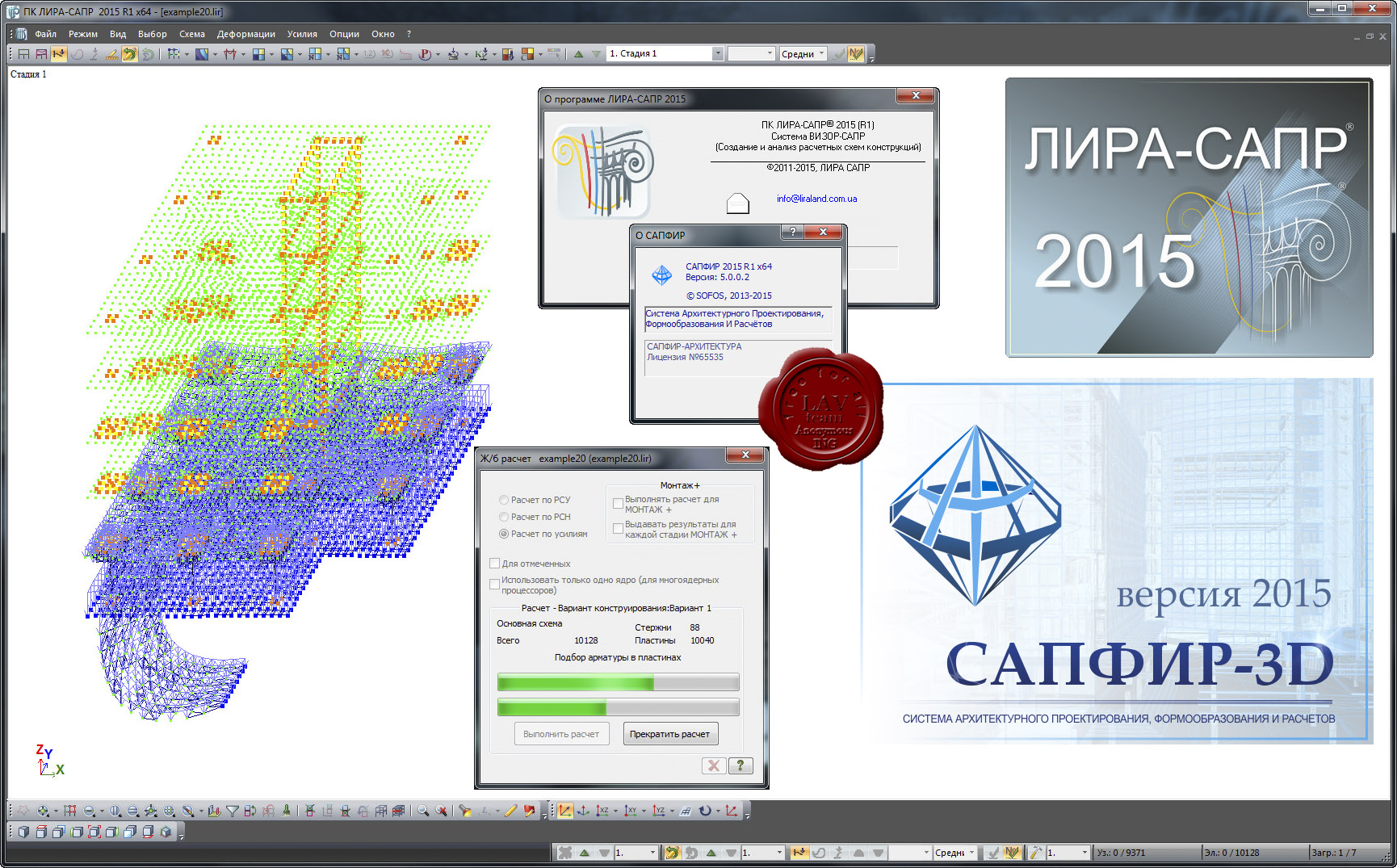Open the Усилия menu
Screen dimensions: 1397x868
tap(302, 34)
